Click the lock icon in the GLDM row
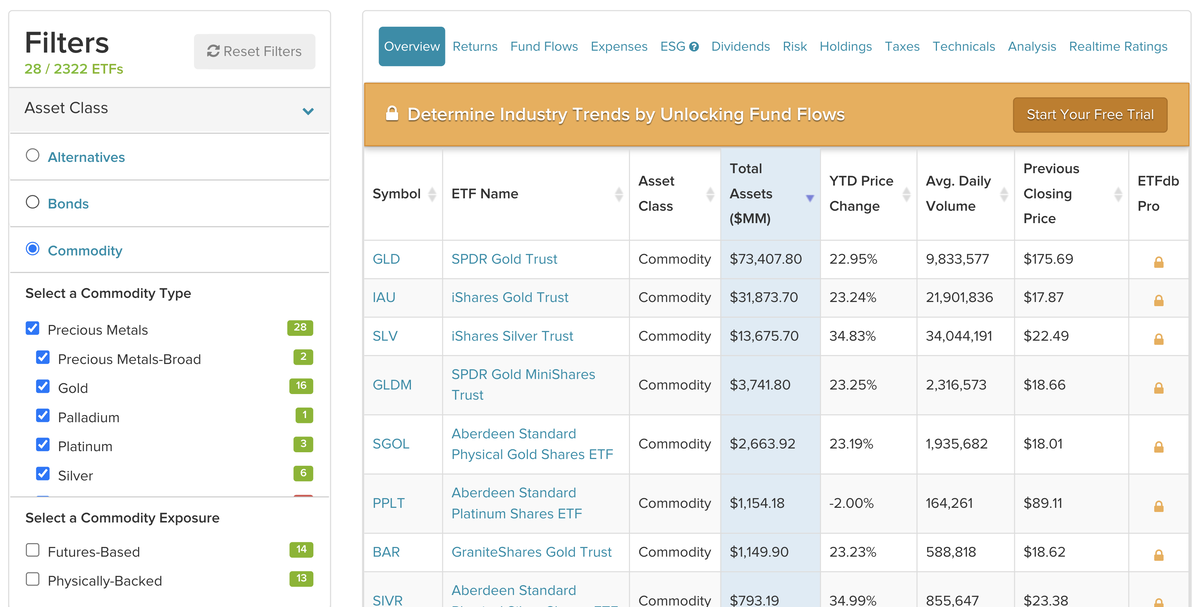 click(x=1159, y=388)
